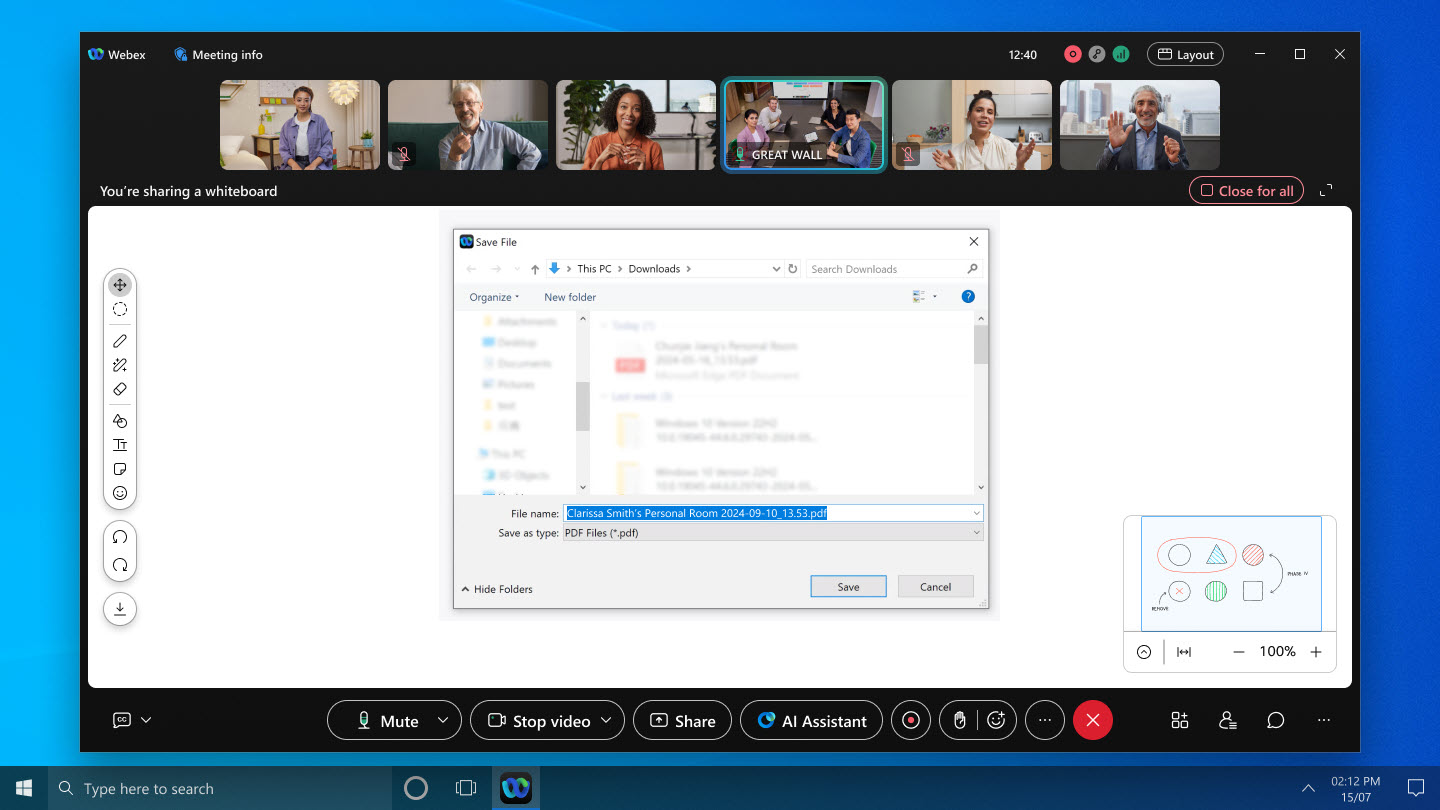Fit whiteboard to width
Screen dimensions: 1440x810
pos(1184,652)
